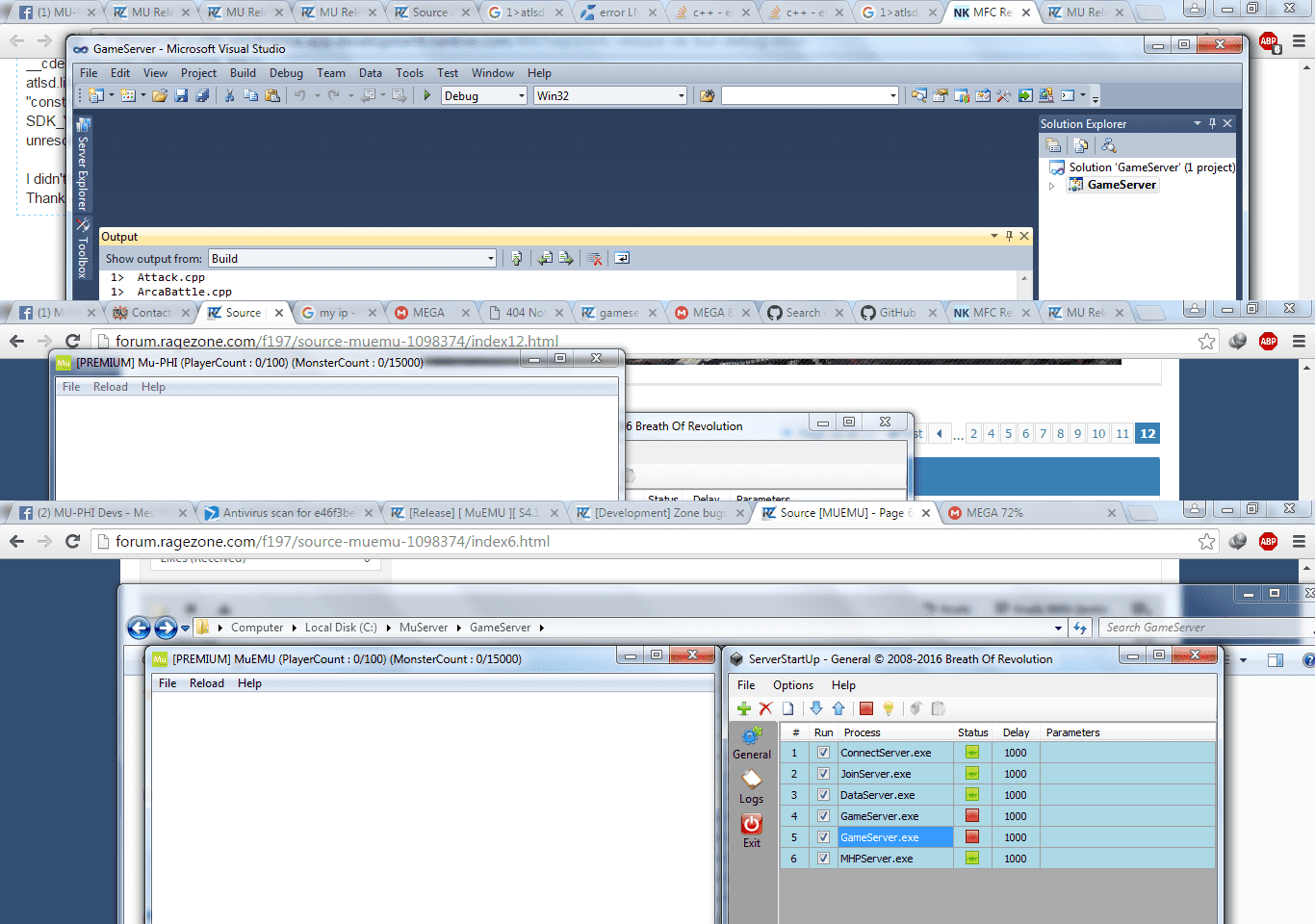This screenshot has height=924, width=1315.
Task: Uncheck Run checkbox in row 4
Action: point(823,816)
